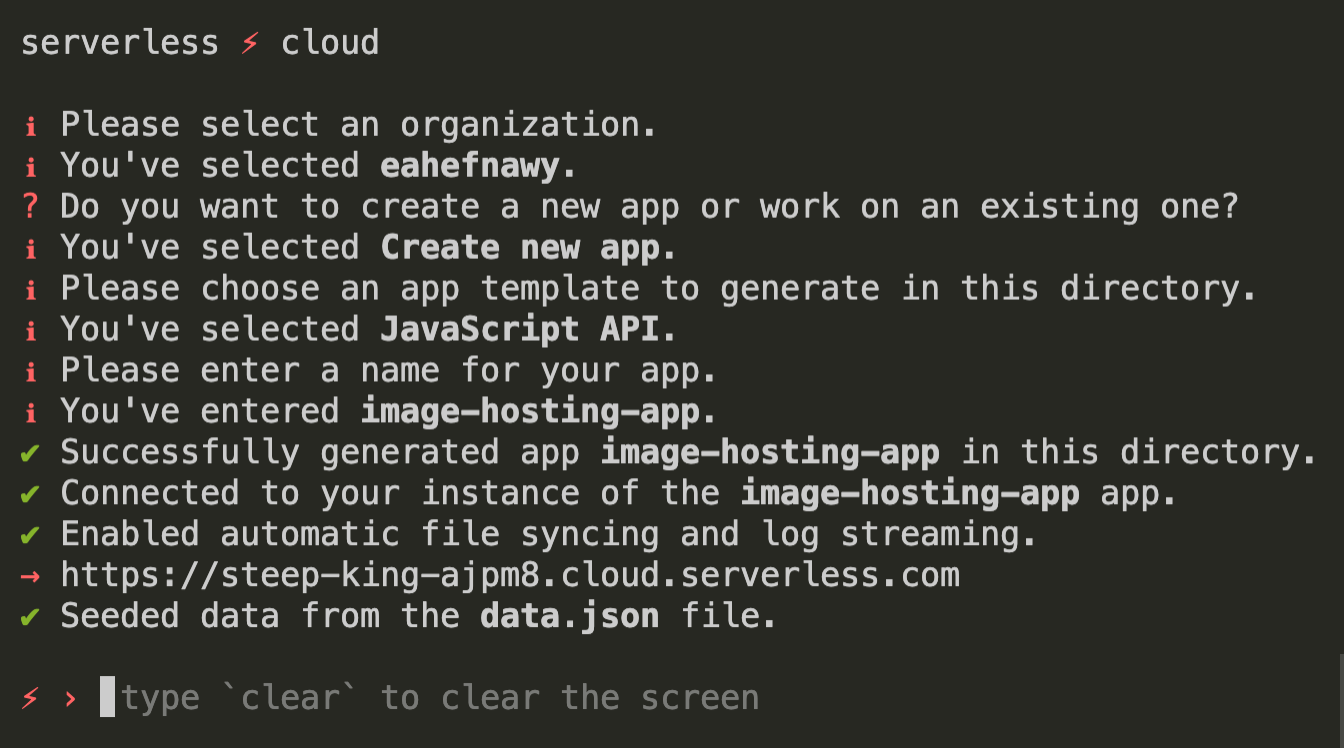Select the checkmark beside 'Enabled automatic file syncing'
This screenshot has width=1344, height=748.
30,533
